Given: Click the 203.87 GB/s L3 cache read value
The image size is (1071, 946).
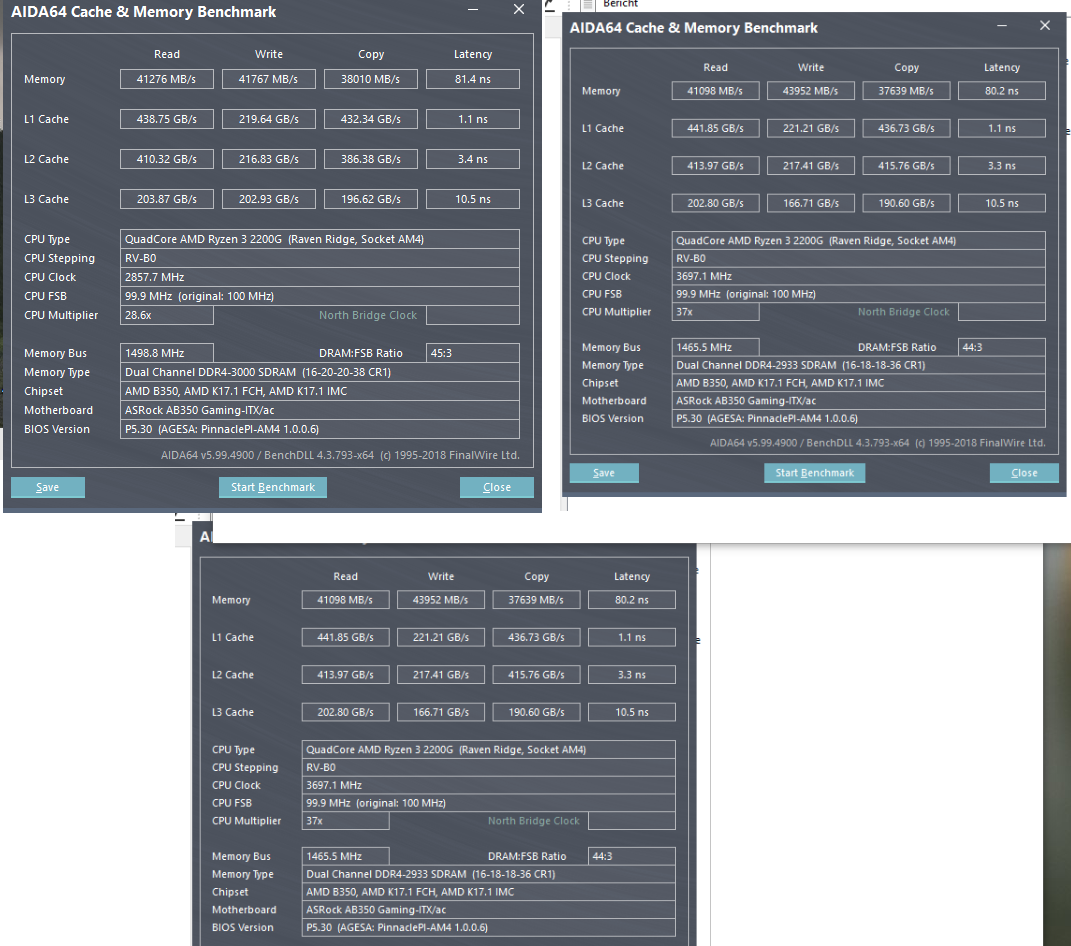Looking at the screenshot, I should (x=167, y=199).
